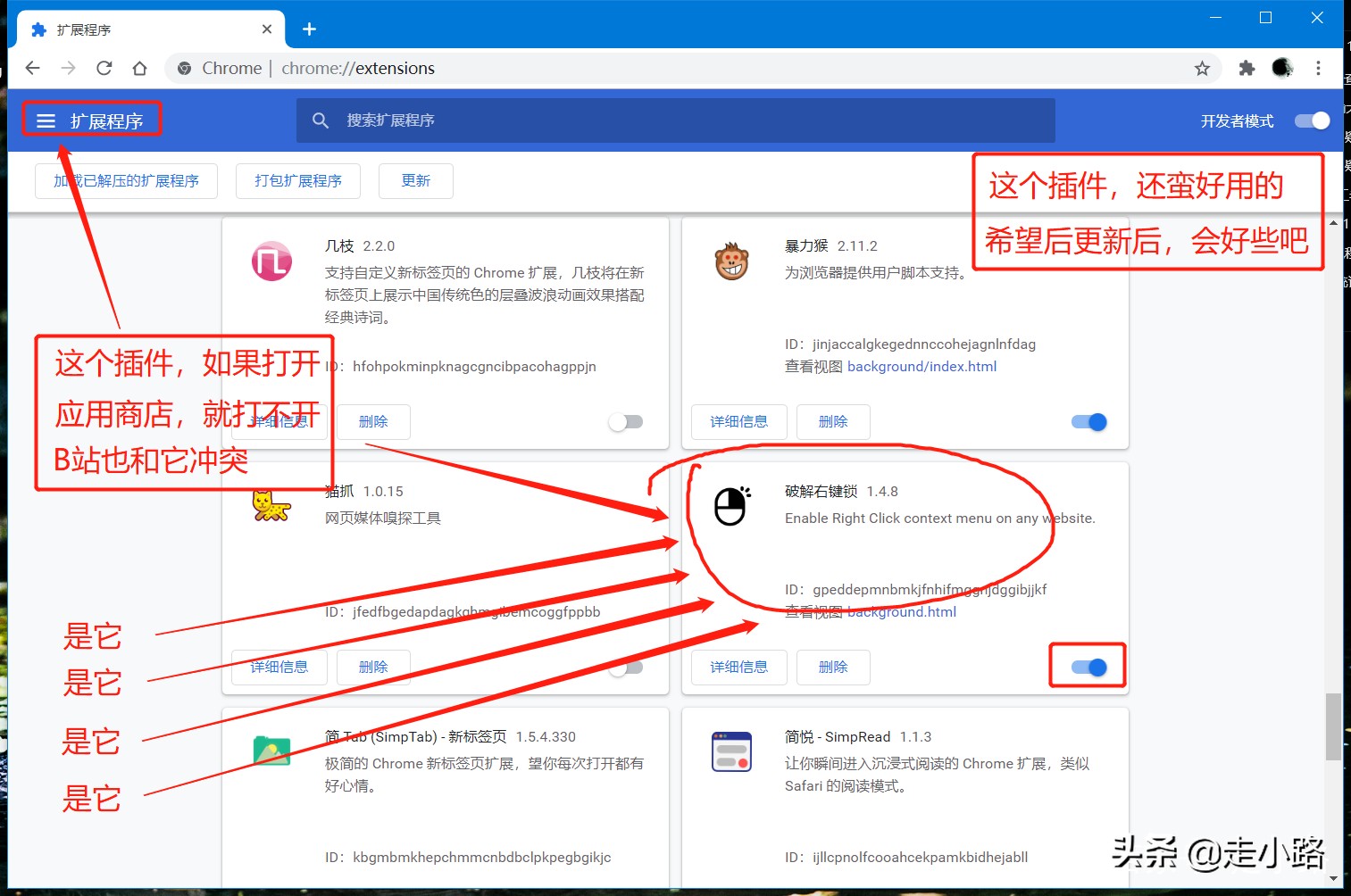The height and width of the screenshot is (896, 1351).
Task: Disable the 破解右键锁 extension toggle
Action: click(x=1087, y=666)
